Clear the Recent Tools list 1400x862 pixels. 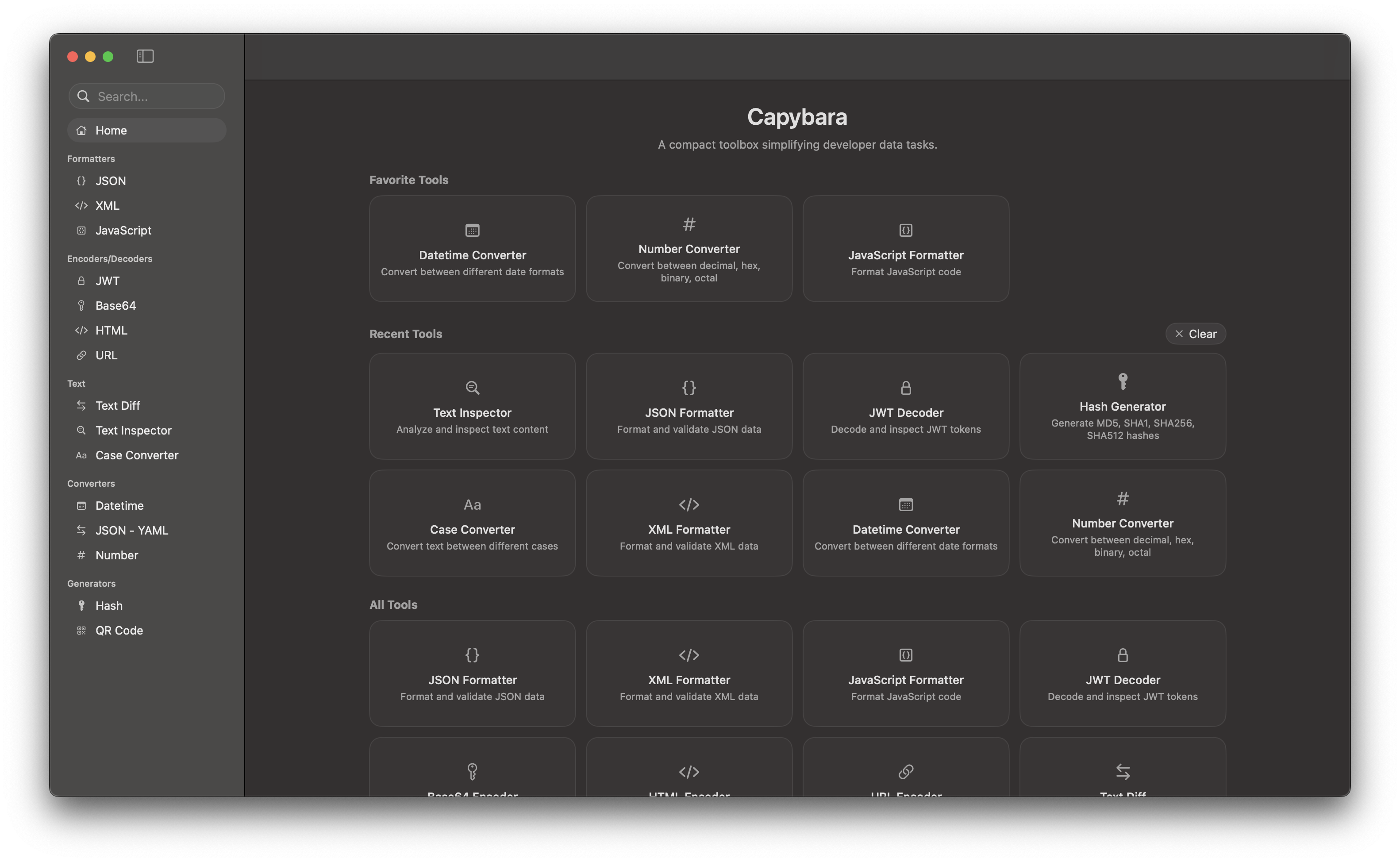(x=1196, y=334)
